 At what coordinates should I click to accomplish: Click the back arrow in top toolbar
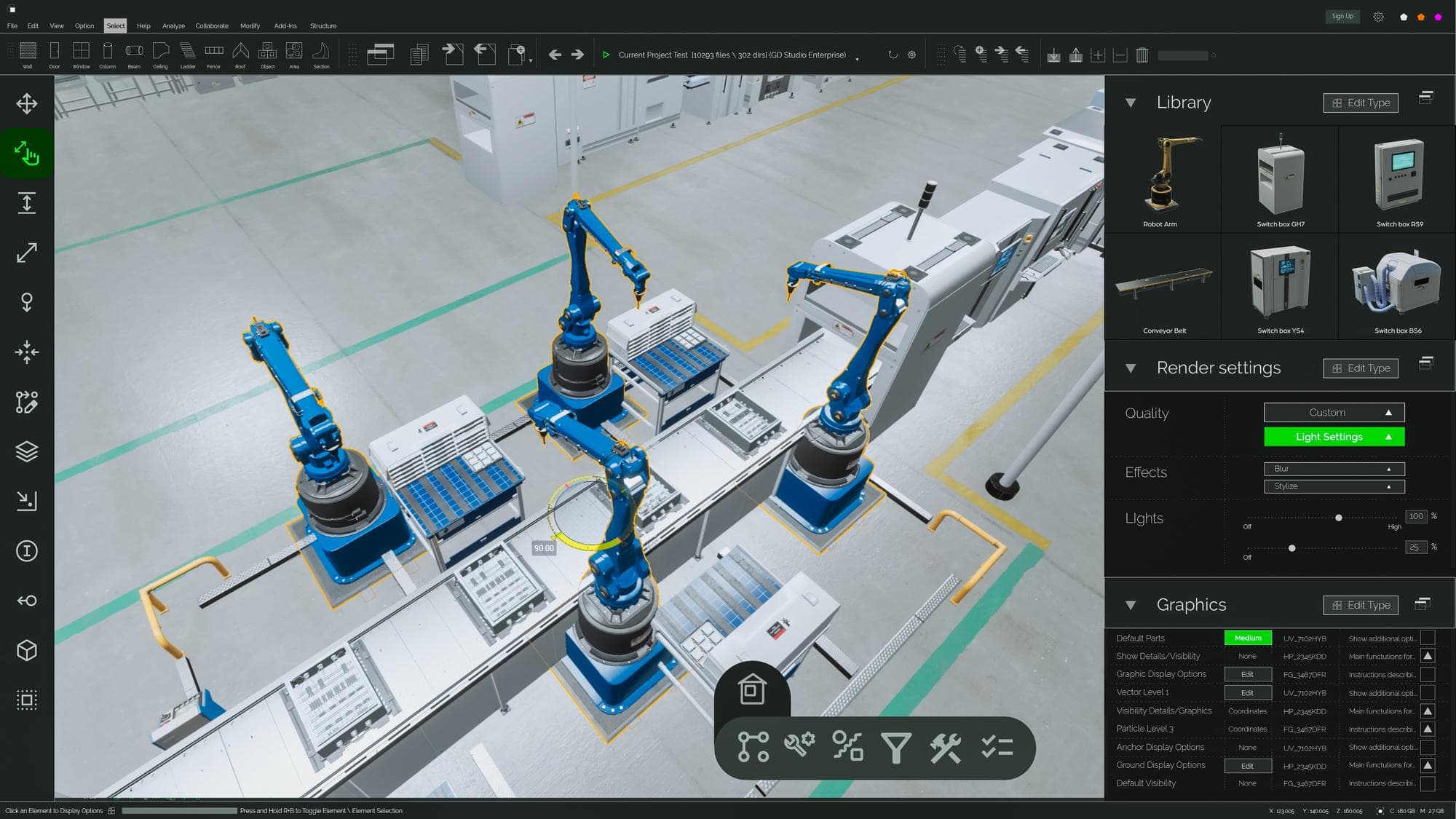click(555, 55)
